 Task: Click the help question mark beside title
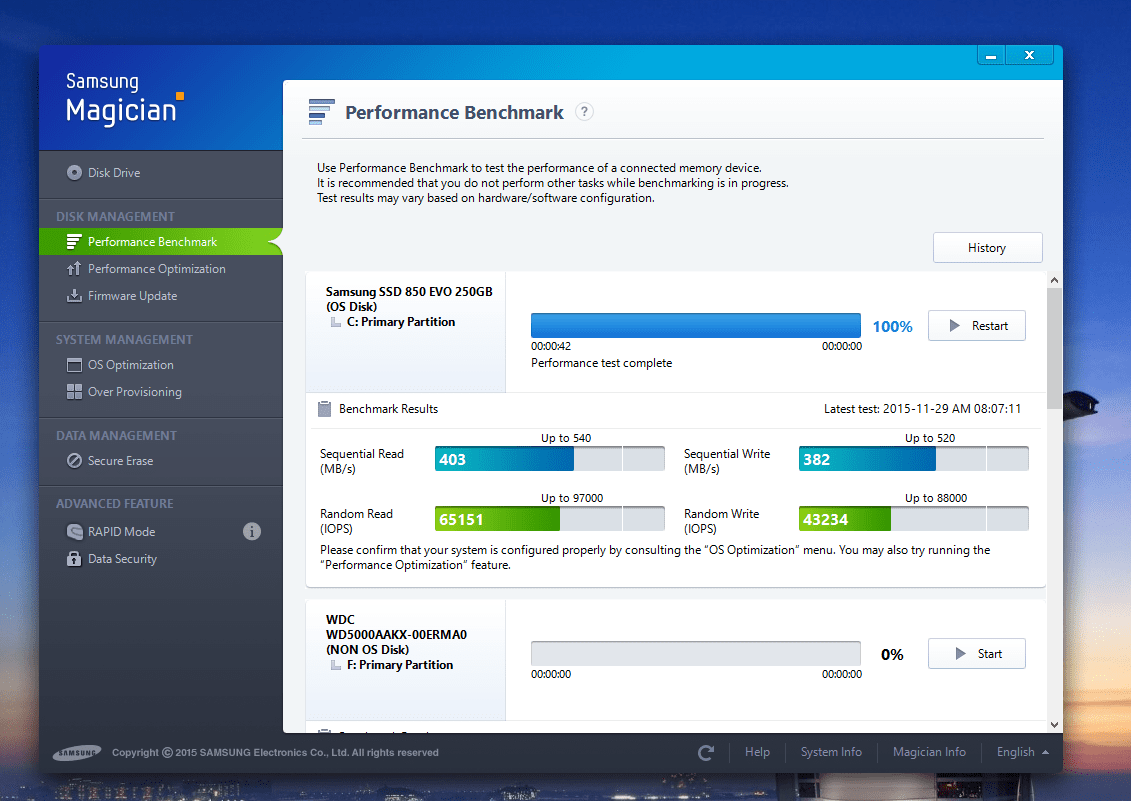pyautogui.click(x=584, y=112)
